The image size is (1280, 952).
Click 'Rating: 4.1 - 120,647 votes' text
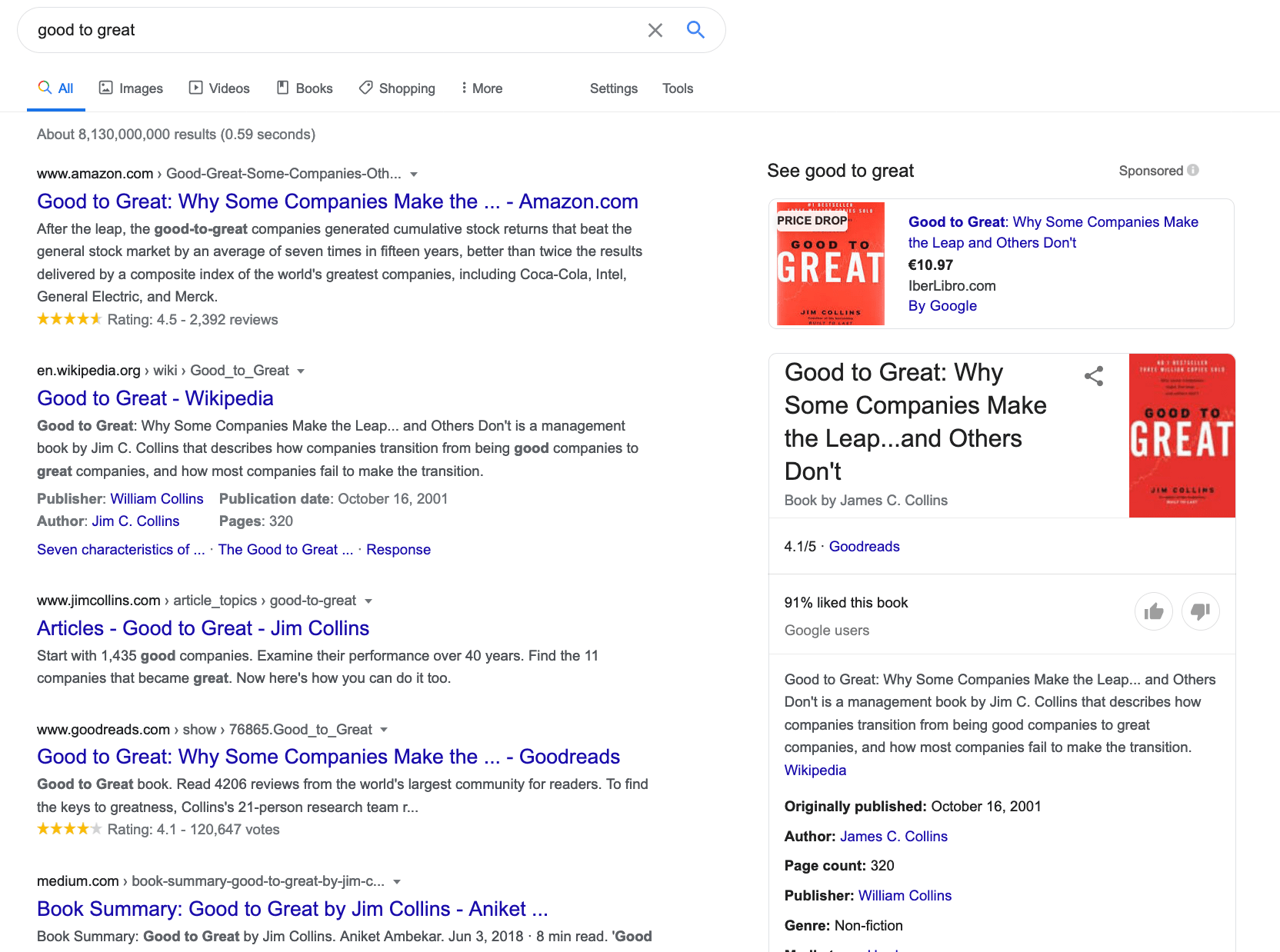coord(193,830)
